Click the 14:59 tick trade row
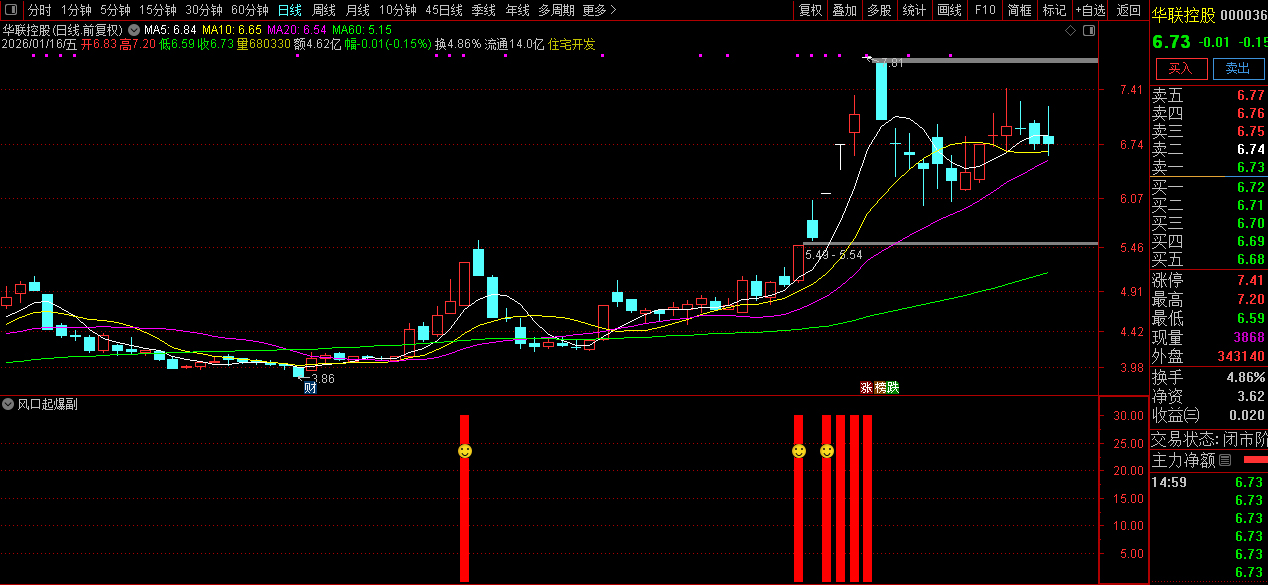The width and height of the screenshot is (1268, 585). pyautogui.click(x=1208, y=482)
